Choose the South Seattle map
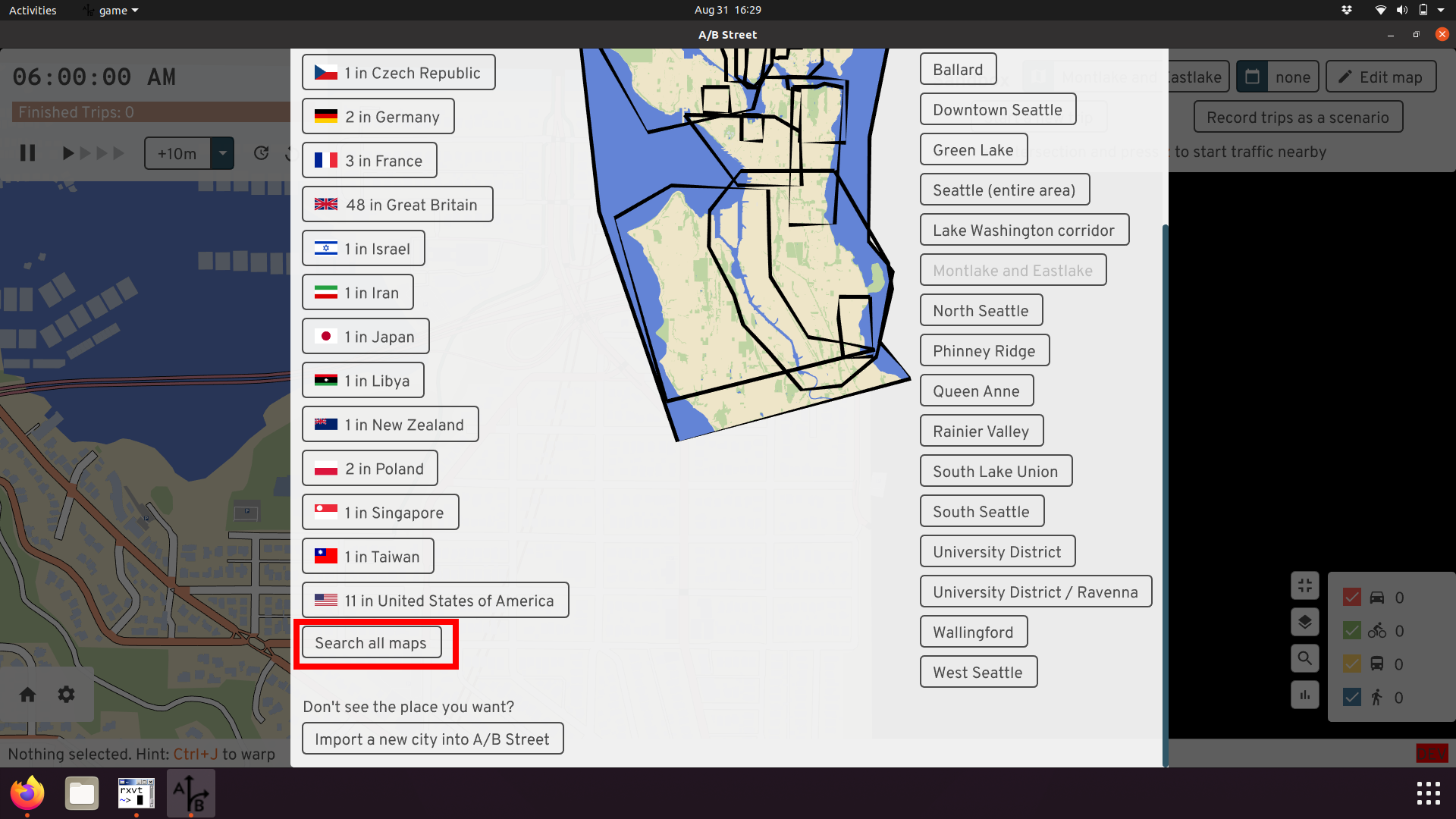Viewport: 1456px width, 819px height. 981,511
